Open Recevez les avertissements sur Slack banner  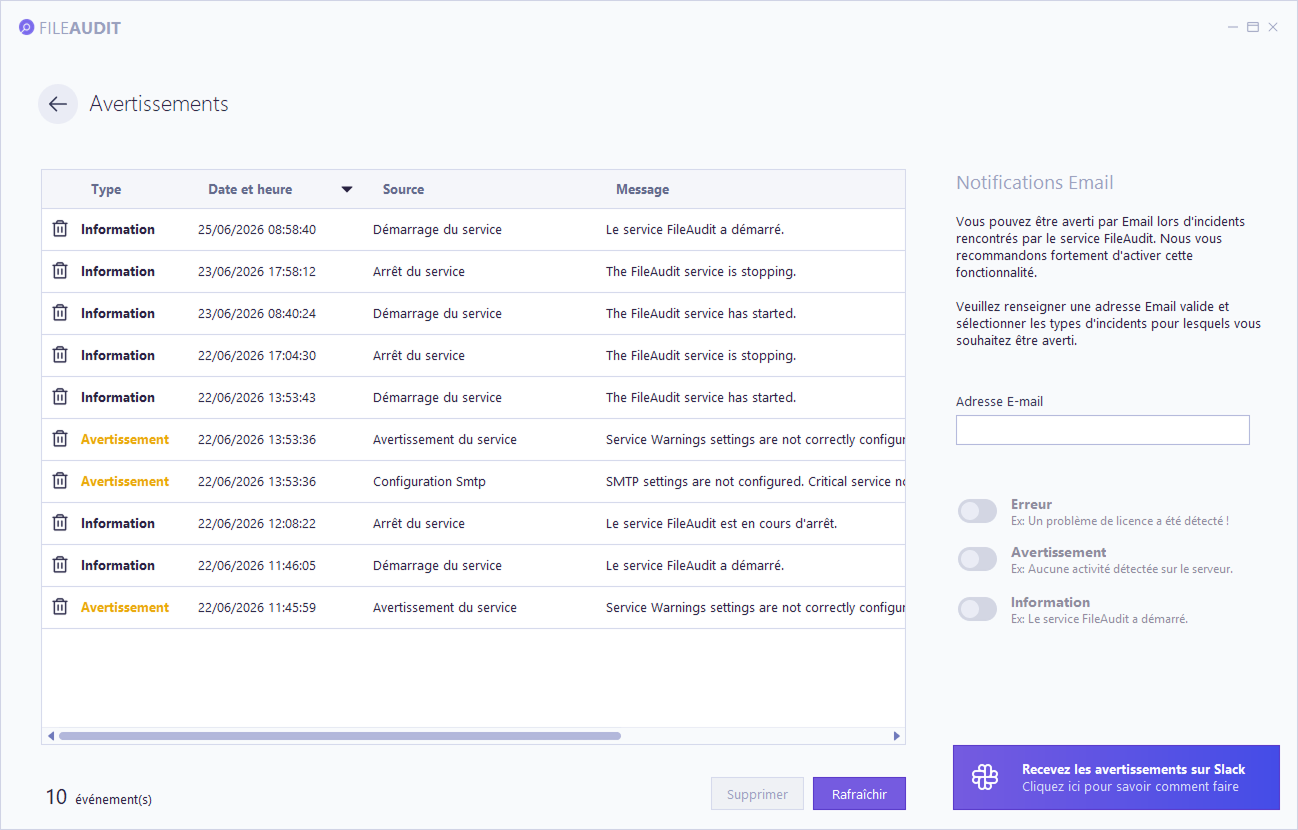1116,777
